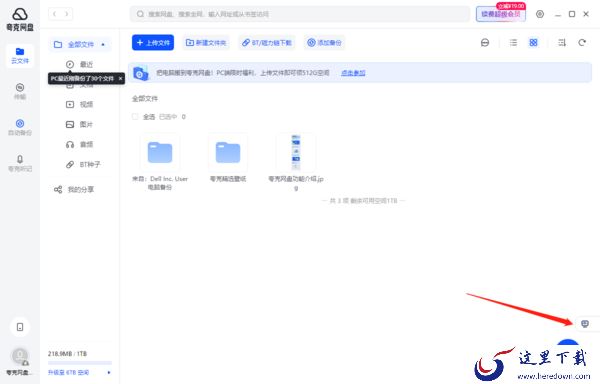This screenshot has height=384, width=600.
Task: Open the user avatar profile
Action: click(x=20, y=356)
